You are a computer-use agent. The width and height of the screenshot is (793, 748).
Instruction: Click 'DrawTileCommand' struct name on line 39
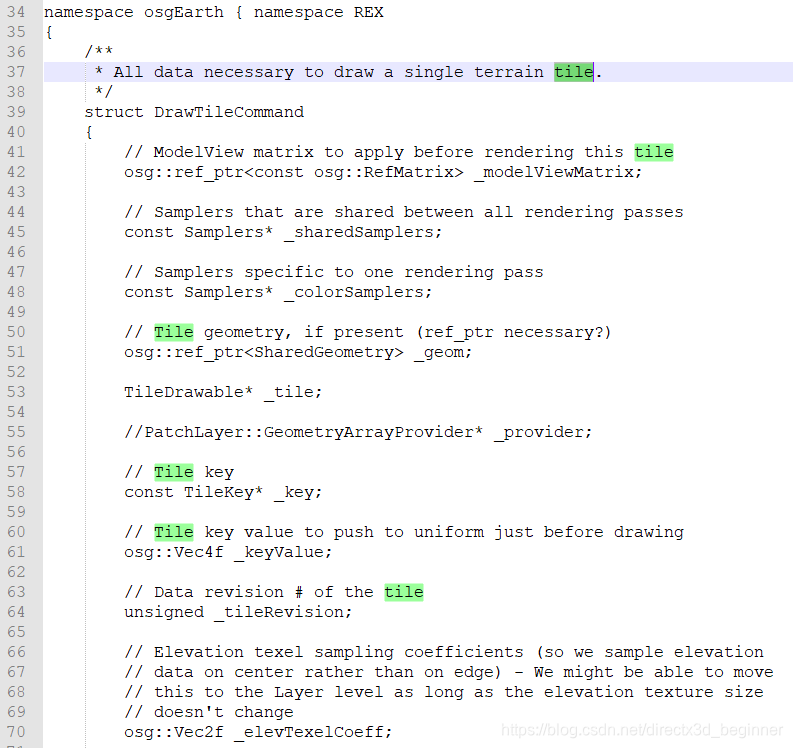229,112
